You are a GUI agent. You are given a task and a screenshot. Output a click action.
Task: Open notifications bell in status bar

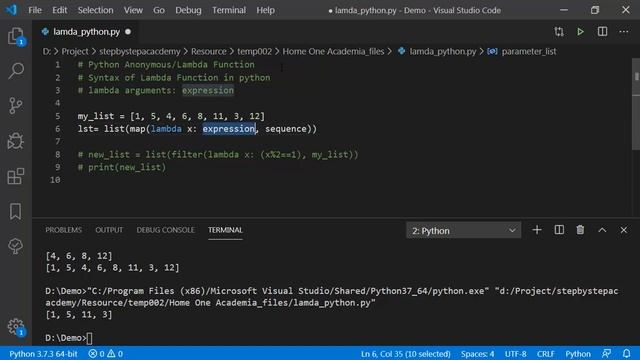[627, 353]
